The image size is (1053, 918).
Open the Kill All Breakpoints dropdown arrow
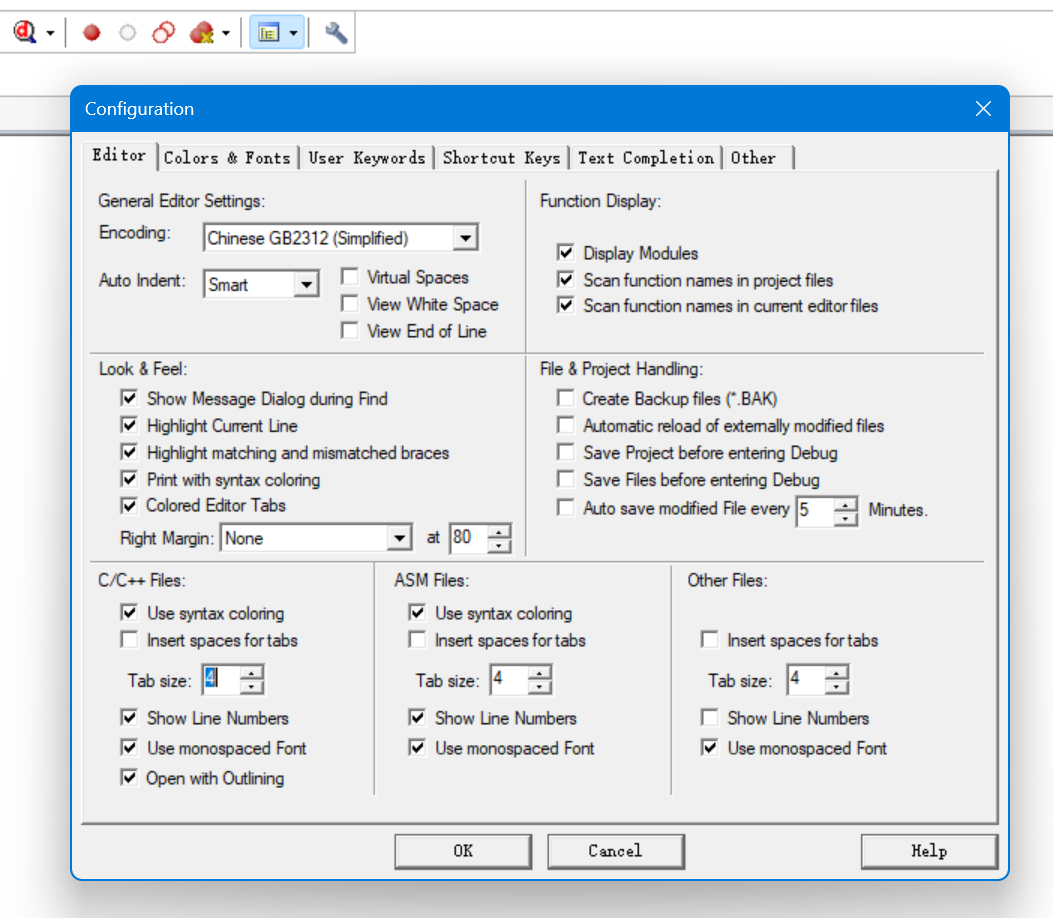point(226,33)
